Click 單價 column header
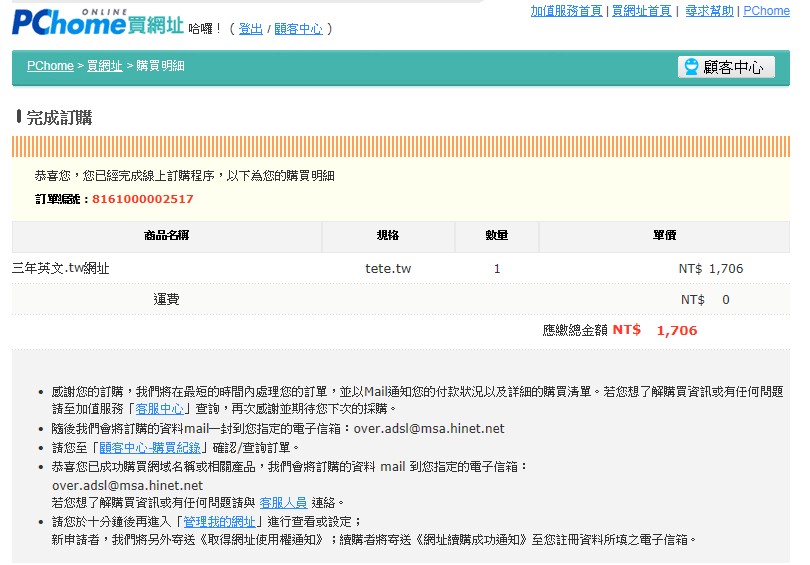810x565 pixels. pyautogui.click(x=664, y=236)
